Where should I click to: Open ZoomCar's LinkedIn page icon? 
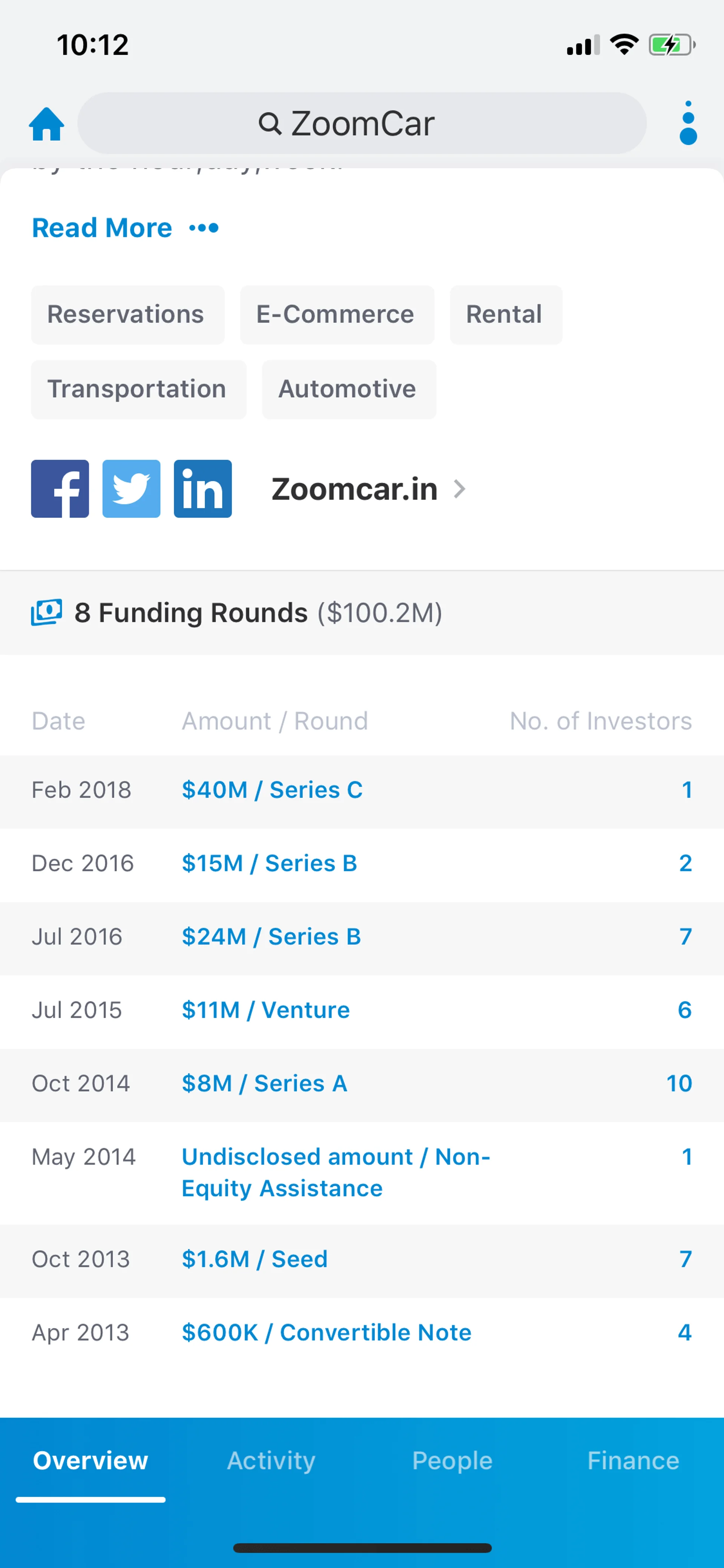[202, 489]
